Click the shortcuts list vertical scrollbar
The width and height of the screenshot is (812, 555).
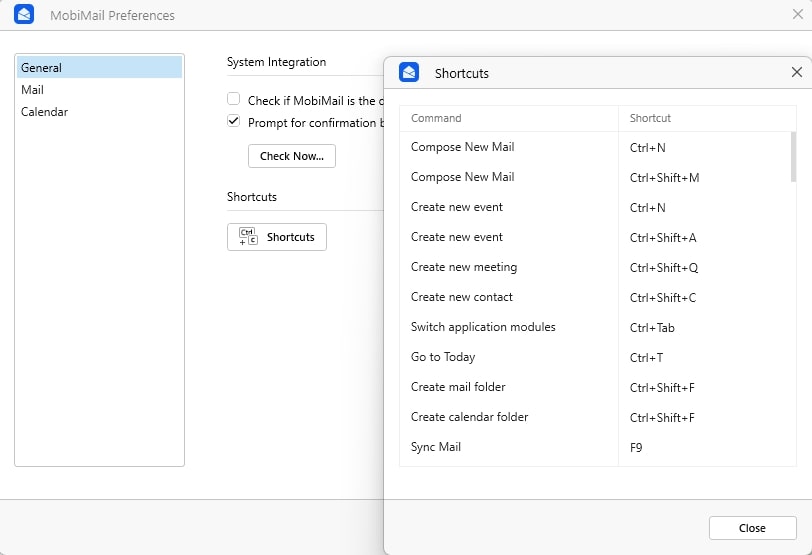pos(793,156)
